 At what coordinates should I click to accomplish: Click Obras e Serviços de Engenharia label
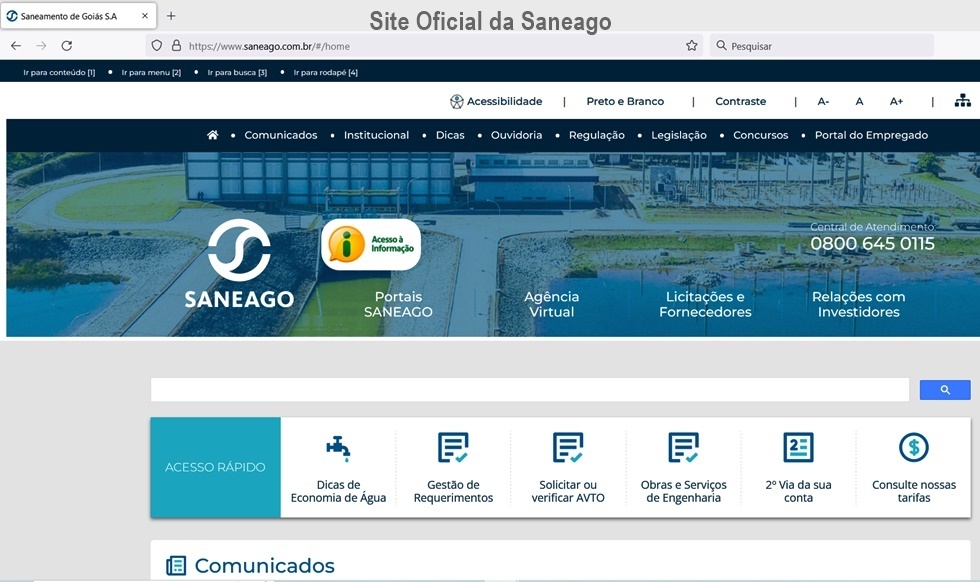tap(683, 491)
